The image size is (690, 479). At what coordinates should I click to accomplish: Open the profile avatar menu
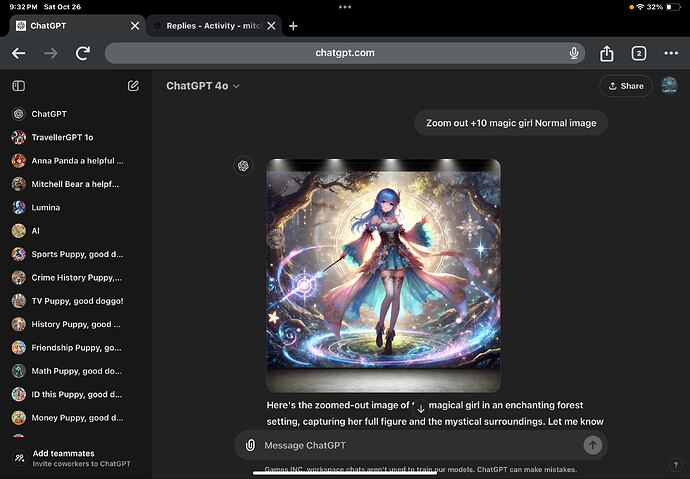(x=669, y=85)
